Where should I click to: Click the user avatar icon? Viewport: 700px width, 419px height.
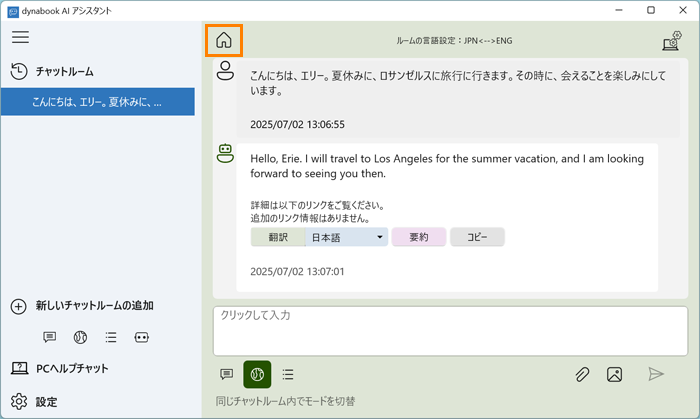pos(225,71)
